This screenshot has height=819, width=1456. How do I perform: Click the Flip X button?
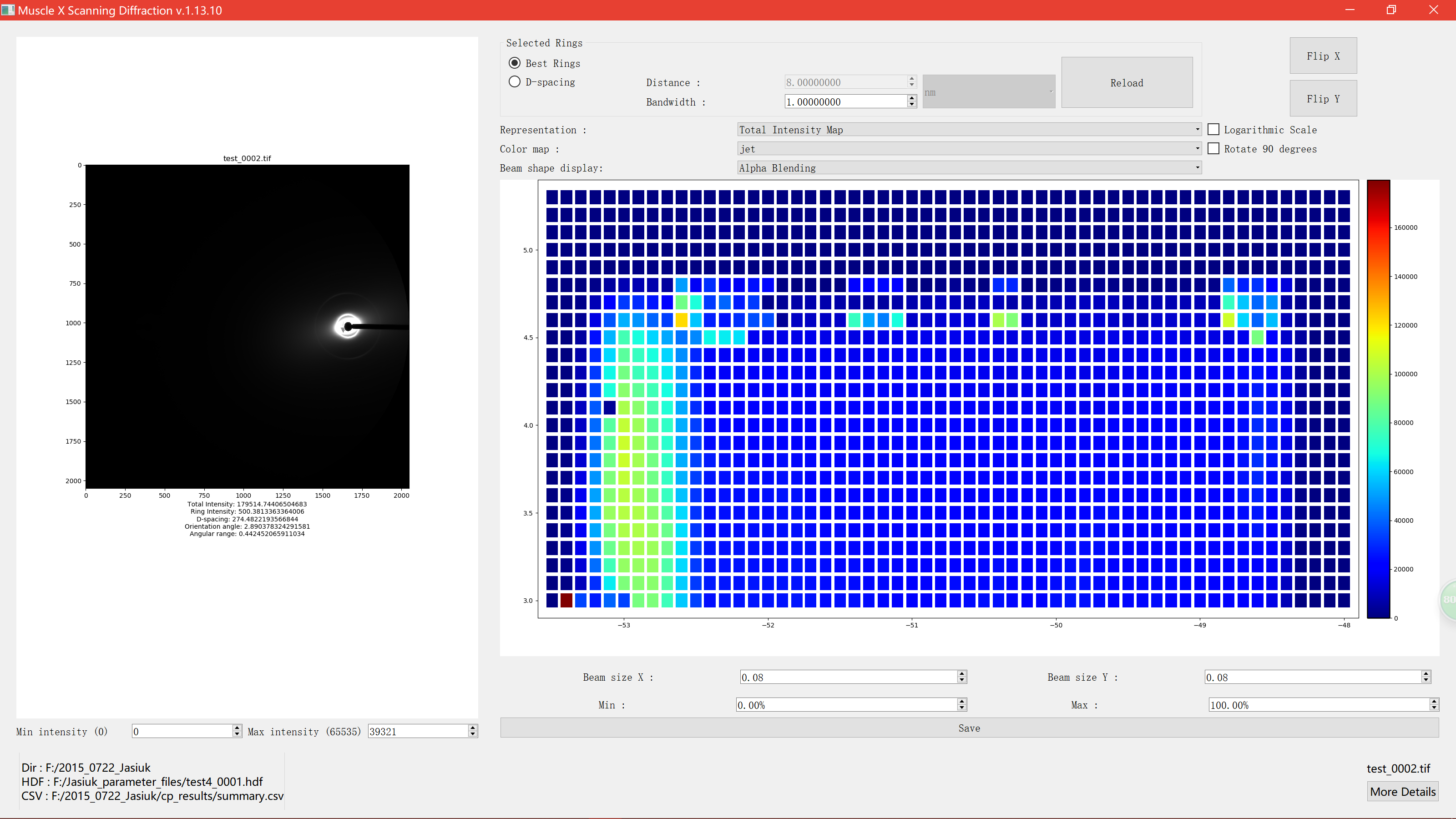[1323, 56]
